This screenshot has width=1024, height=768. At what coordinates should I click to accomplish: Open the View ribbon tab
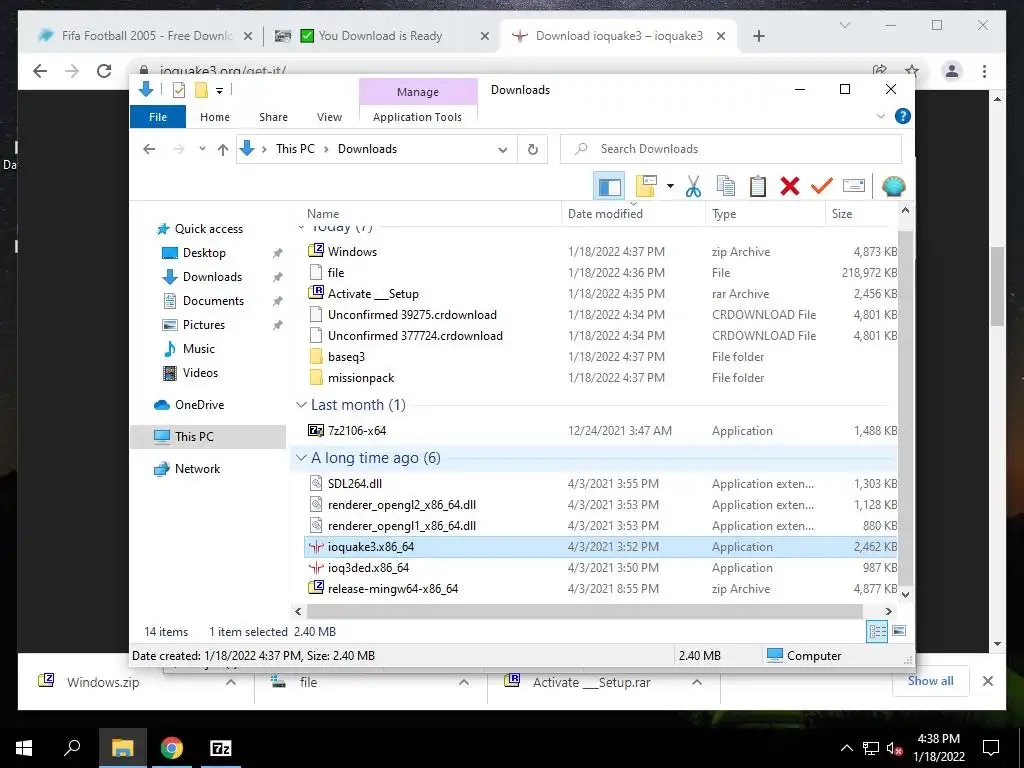(329, 117)
